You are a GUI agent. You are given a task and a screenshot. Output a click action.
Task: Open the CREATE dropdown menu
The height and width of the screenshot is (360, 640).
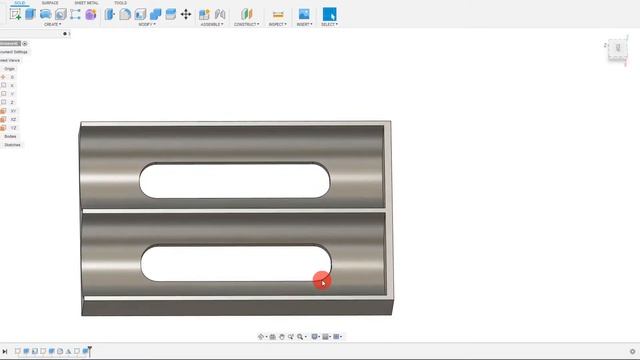click(x=52, y=24)
